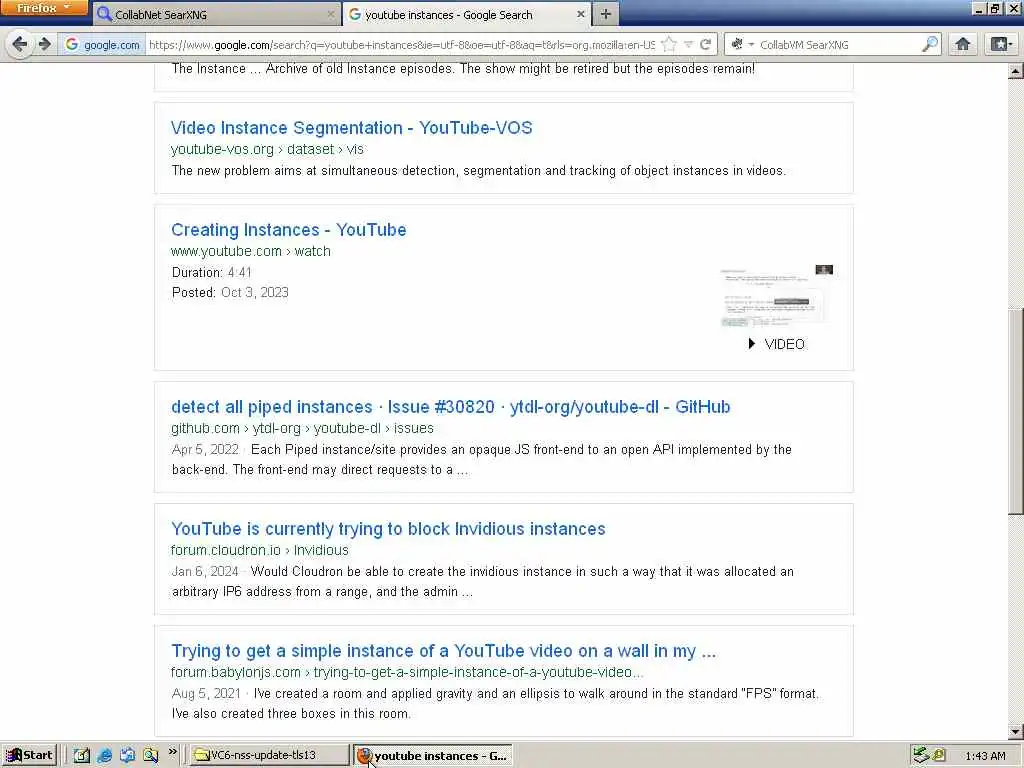Image resolution: width=1024 pixels, height=768 pixels.
Task: Click the Forward navigation arrow
Action: coord(44,44)
